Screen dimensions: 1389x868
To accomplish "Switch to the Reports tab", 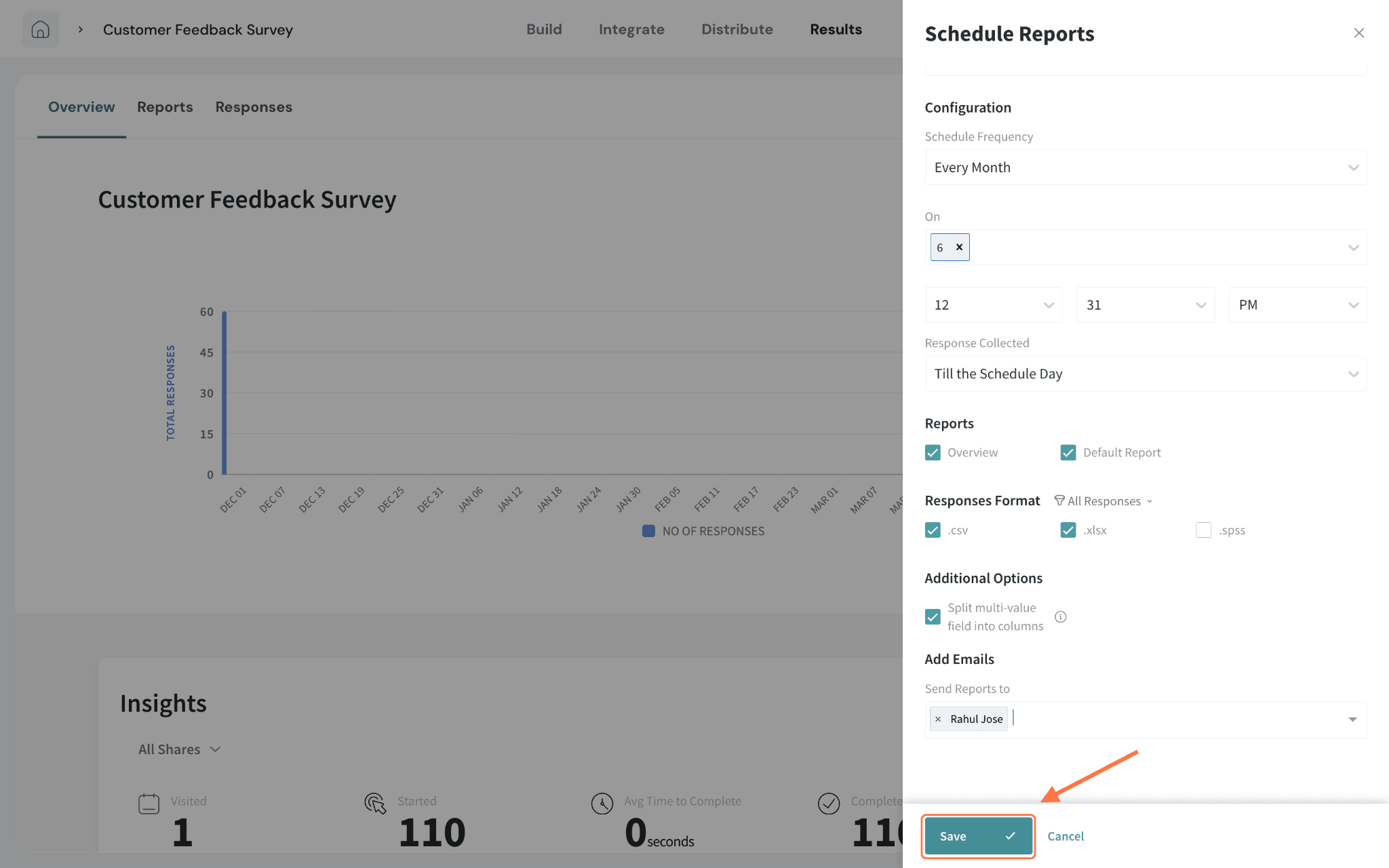I will click(165, 107).
